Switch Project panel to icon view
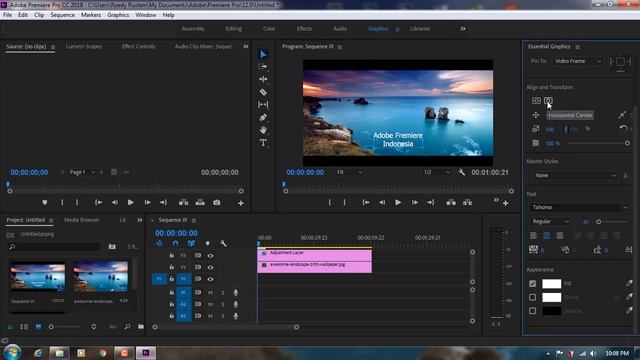The width and height of the screenshot is (640, 360). 38,327
